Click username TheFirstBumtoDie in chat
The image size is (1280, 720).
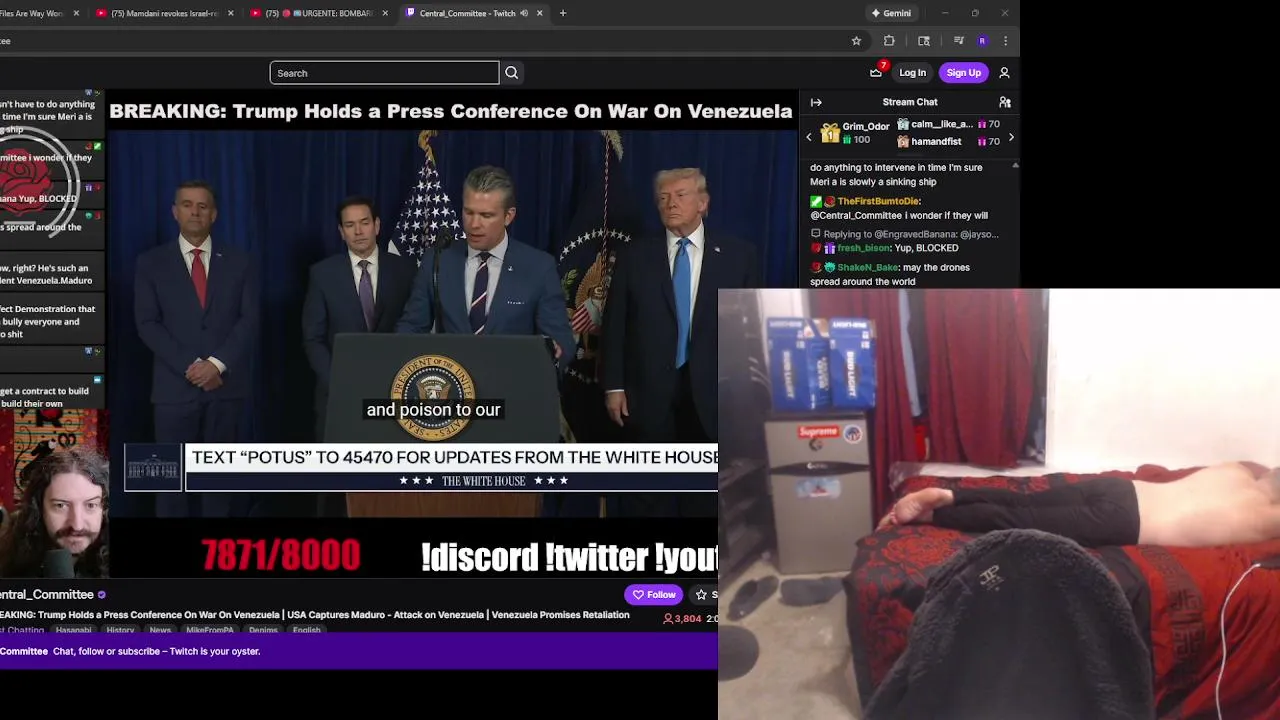878,201
